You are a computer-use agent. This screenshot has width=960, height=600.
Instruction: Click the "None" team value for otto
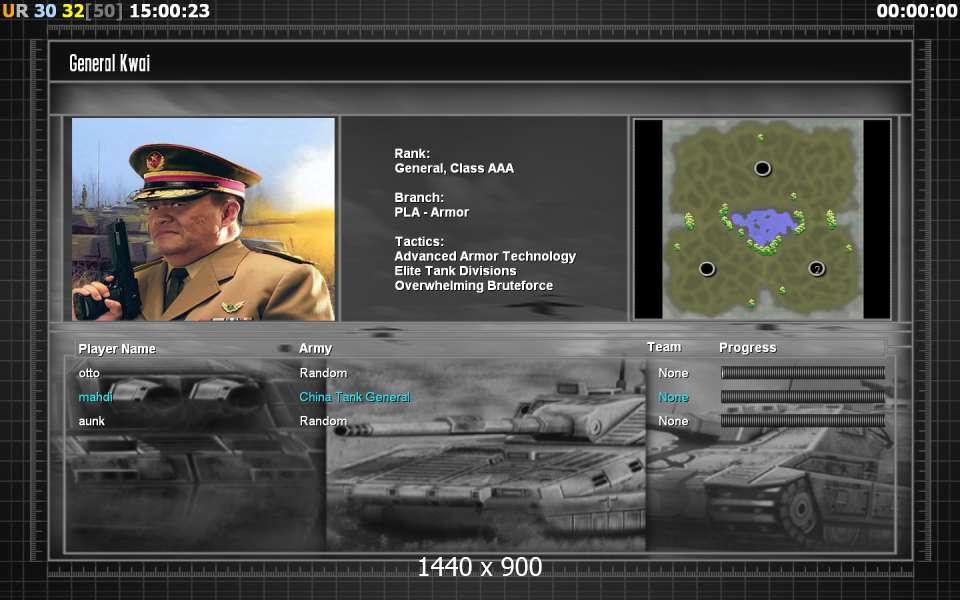pos(673,373)
